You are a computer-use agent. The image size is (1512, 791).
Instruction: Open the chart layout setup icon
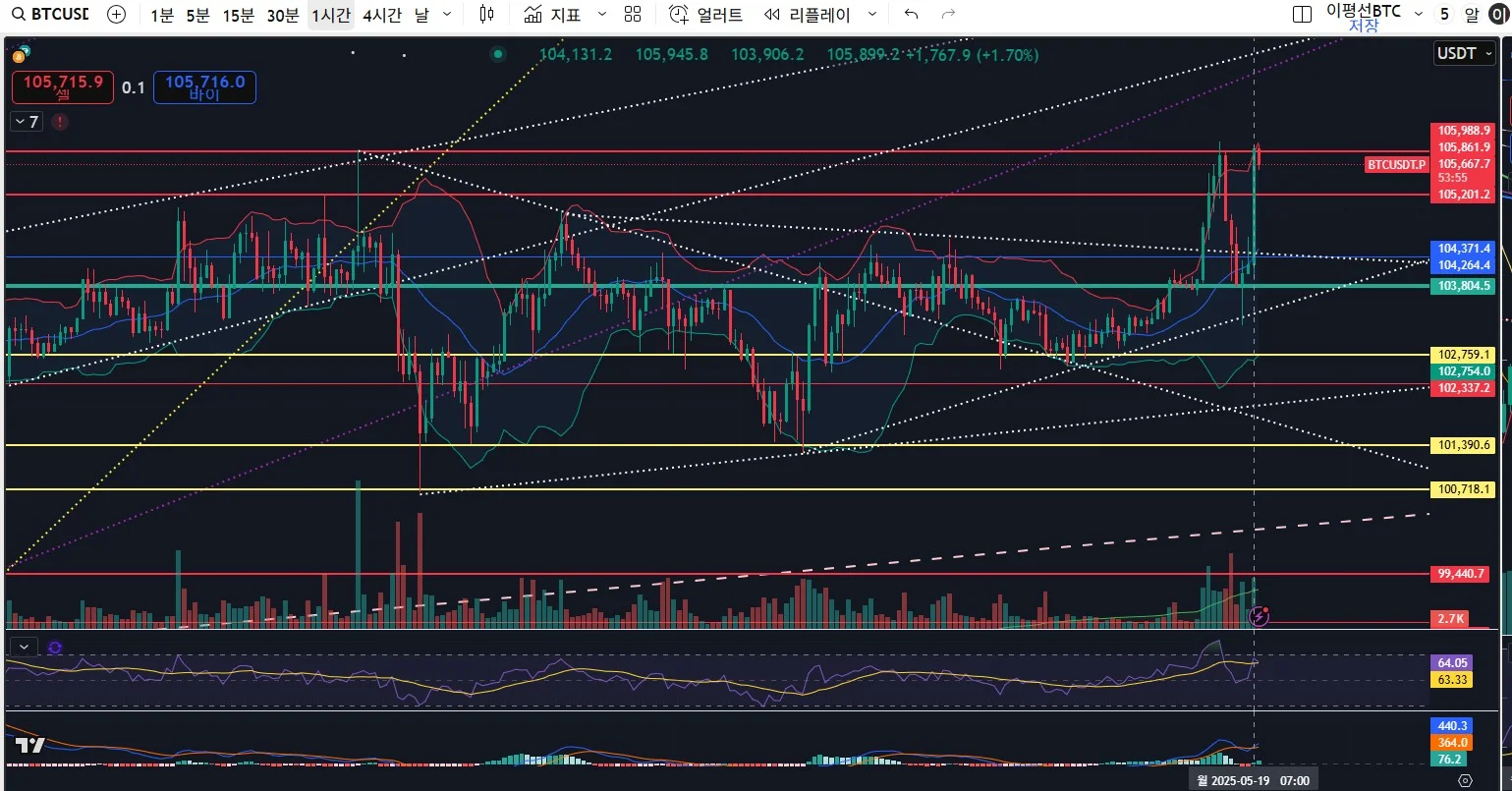pyautogui.click(x=1302, y=15)
